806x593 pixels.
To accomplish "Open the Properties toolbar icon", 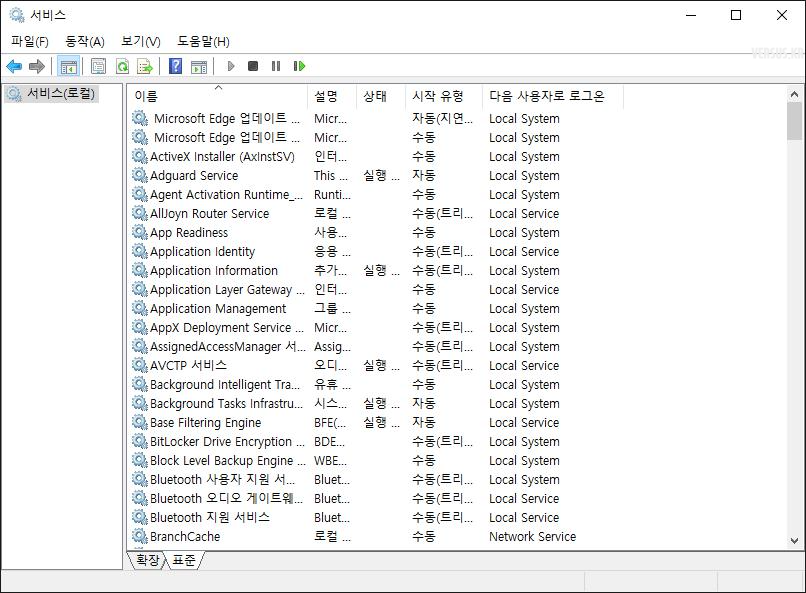I will [x=98, y=66].
